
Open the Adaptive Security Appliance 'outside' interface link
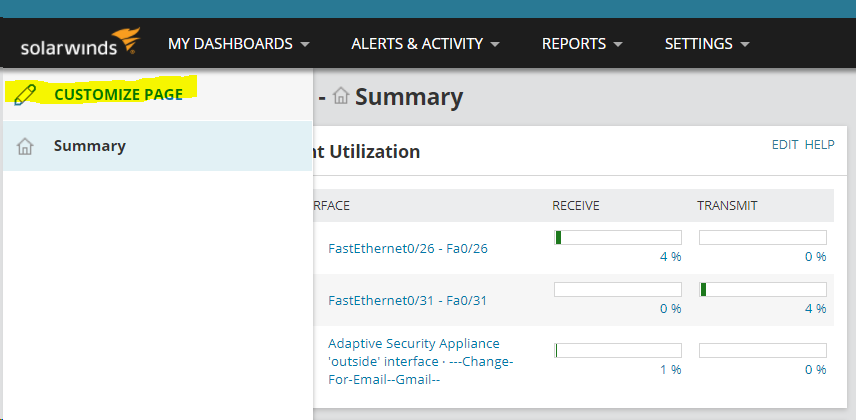[x=420, y=362]
